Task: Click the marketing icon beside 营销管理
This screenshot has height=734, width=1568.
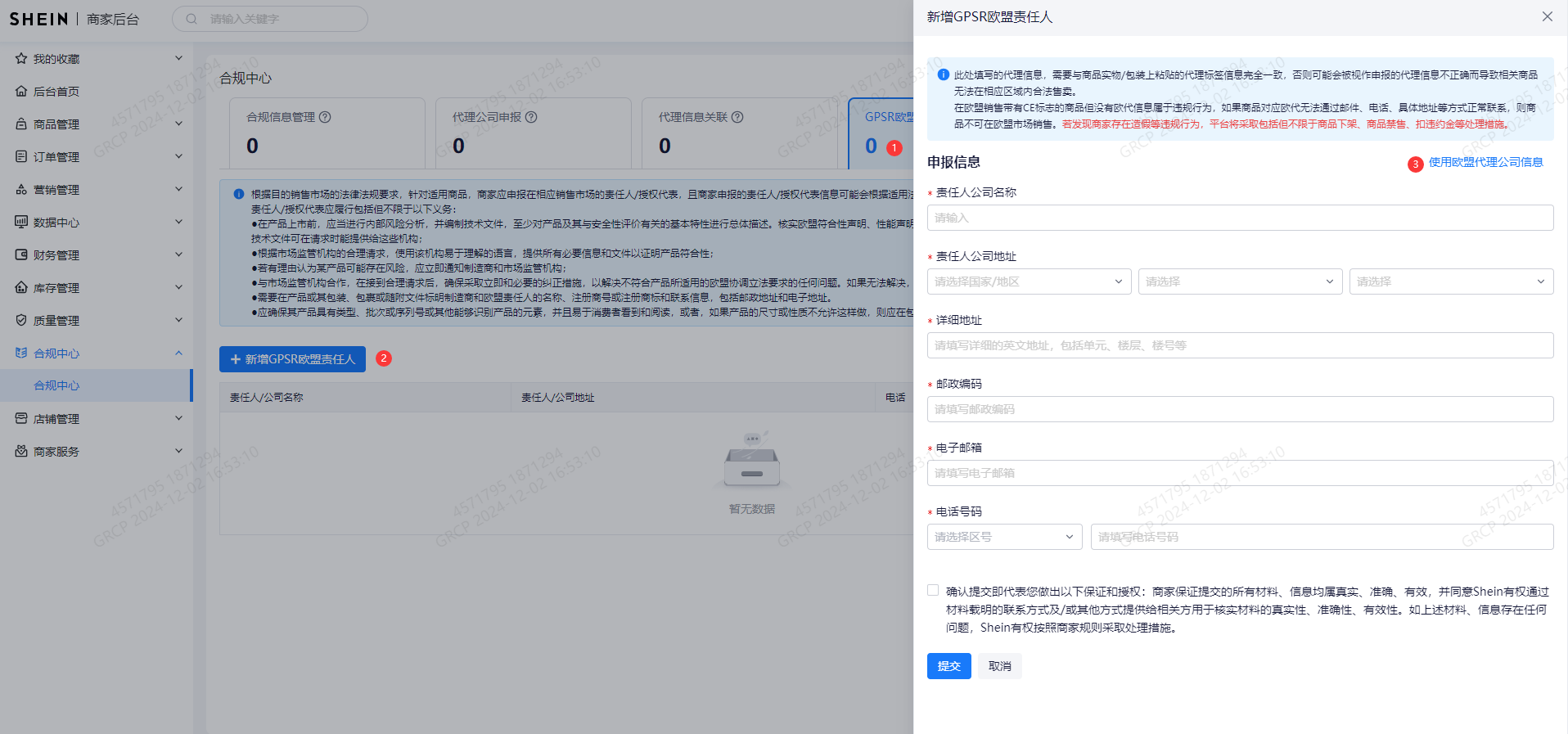Action: (x=21, y=189)
